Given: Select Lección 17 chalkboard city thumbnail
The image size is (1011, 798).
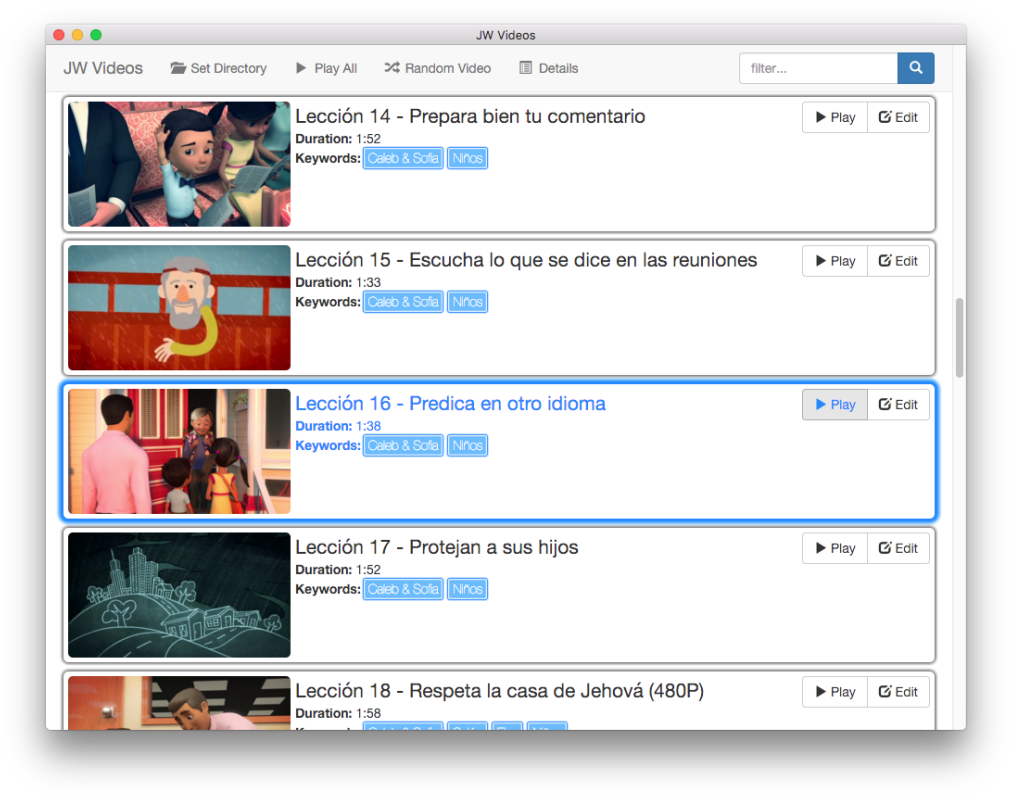Looking at the screenshot, I should click(179, 595).
